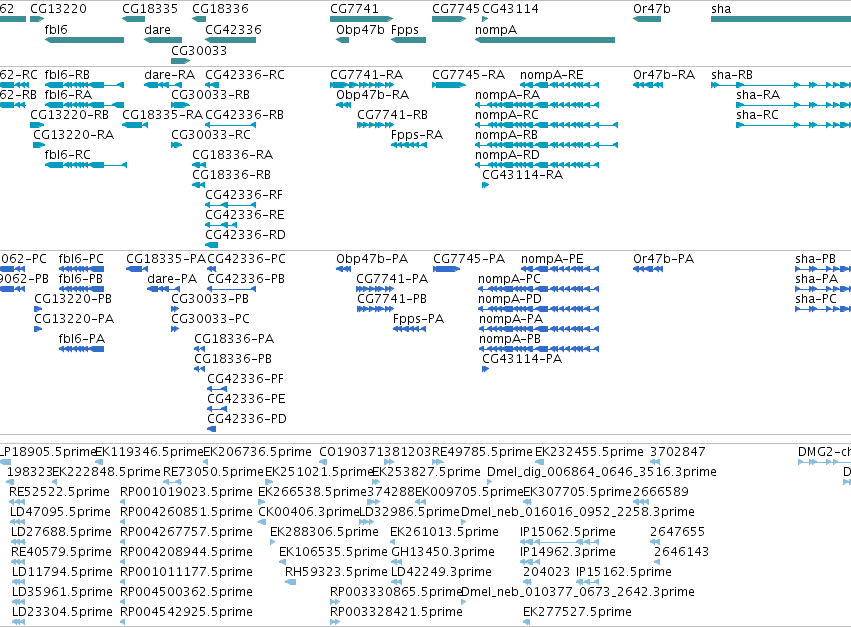
Task: Open protein nompA-PB
Action: 510,339
